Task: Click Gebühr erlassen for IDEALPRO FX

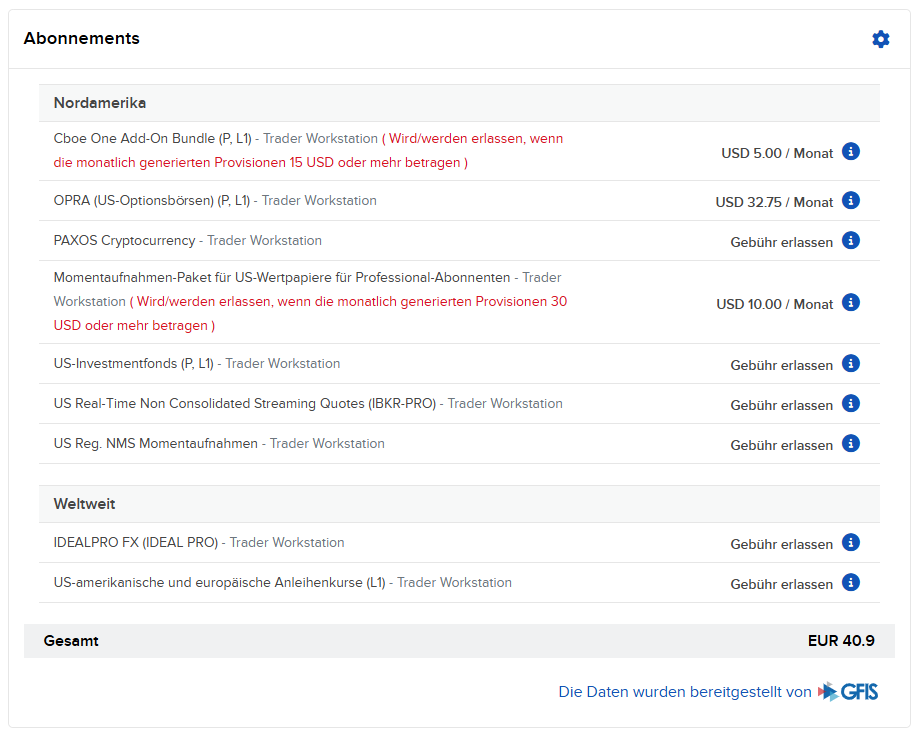Action: 782,544
